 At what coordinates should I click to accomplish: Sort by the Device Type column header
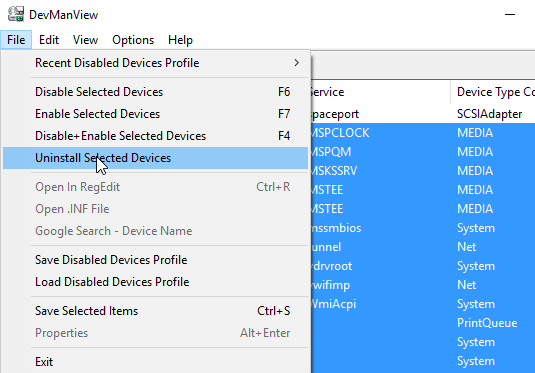tap(493, 92)
